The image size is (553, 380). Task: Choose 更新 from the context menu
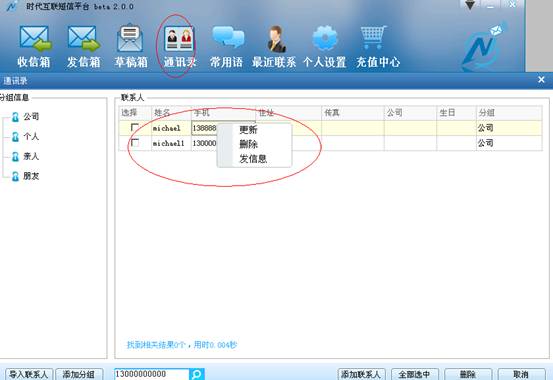pyautogui.click(x=248, y=129)
